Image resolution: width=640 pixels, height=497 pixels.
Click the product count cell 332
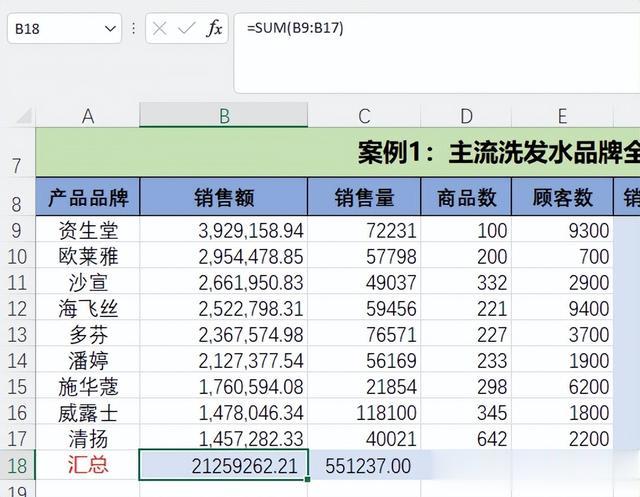click(466, 281)
